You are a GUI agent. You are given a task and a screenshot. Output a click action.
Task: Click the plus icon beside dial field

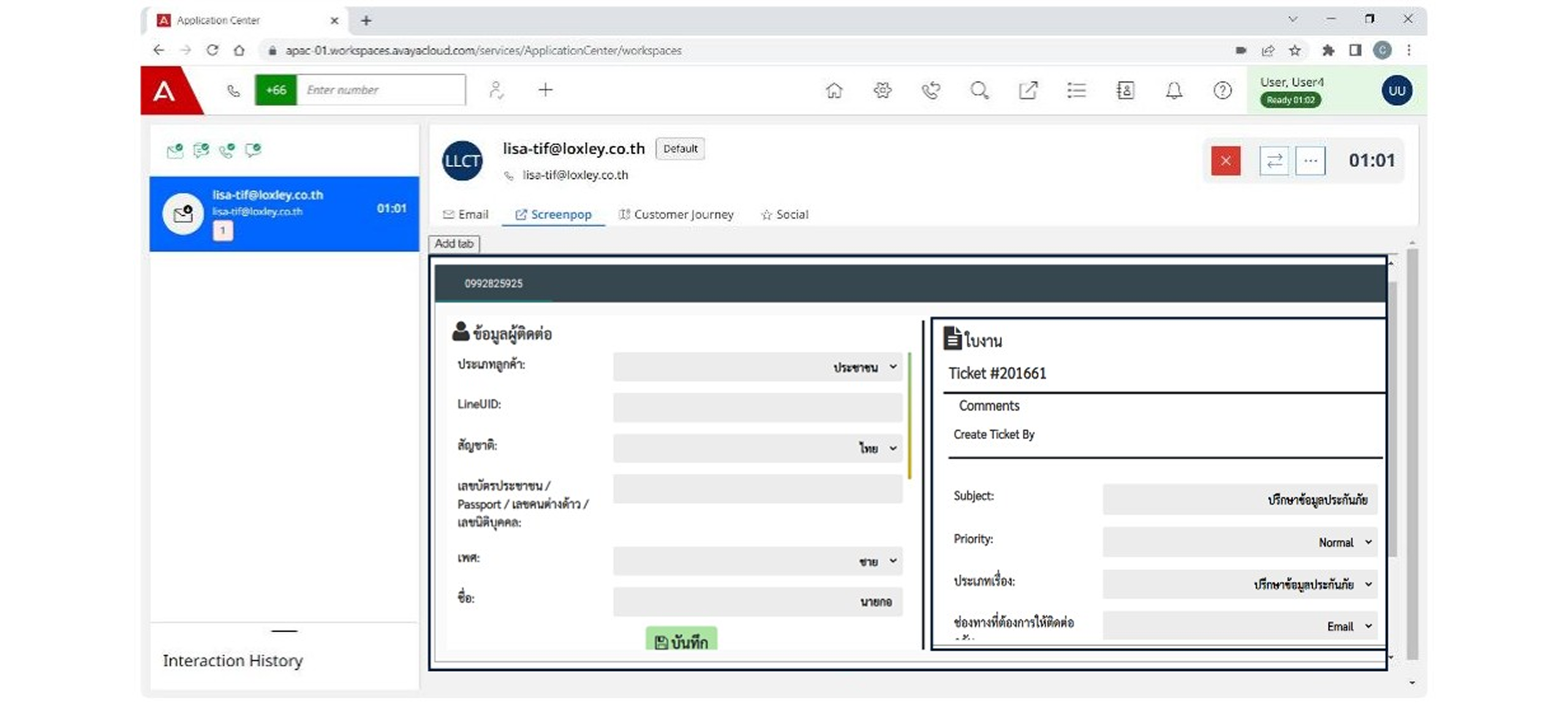click(545, 90)
